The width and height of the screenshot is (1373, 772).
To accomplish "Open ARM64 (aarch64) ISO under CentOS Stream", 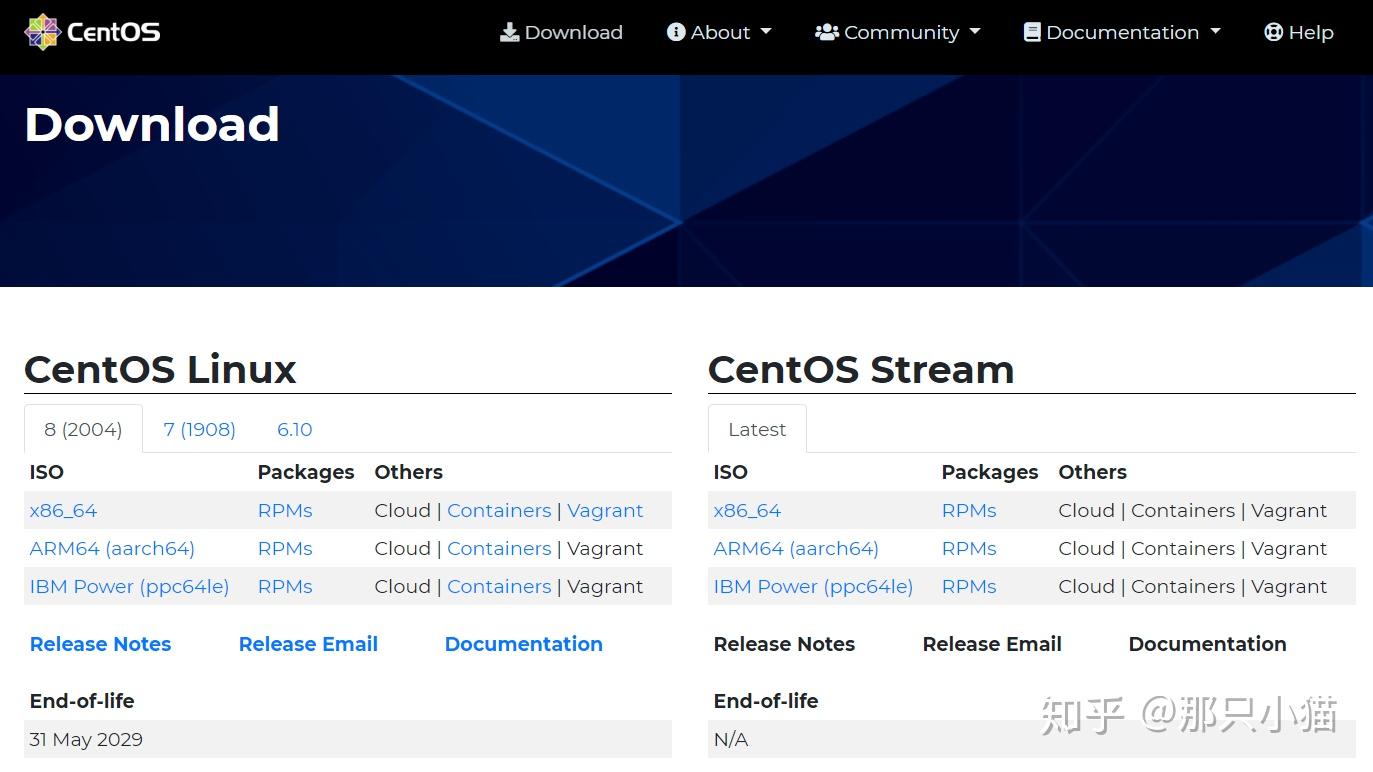I will [796, 548].
